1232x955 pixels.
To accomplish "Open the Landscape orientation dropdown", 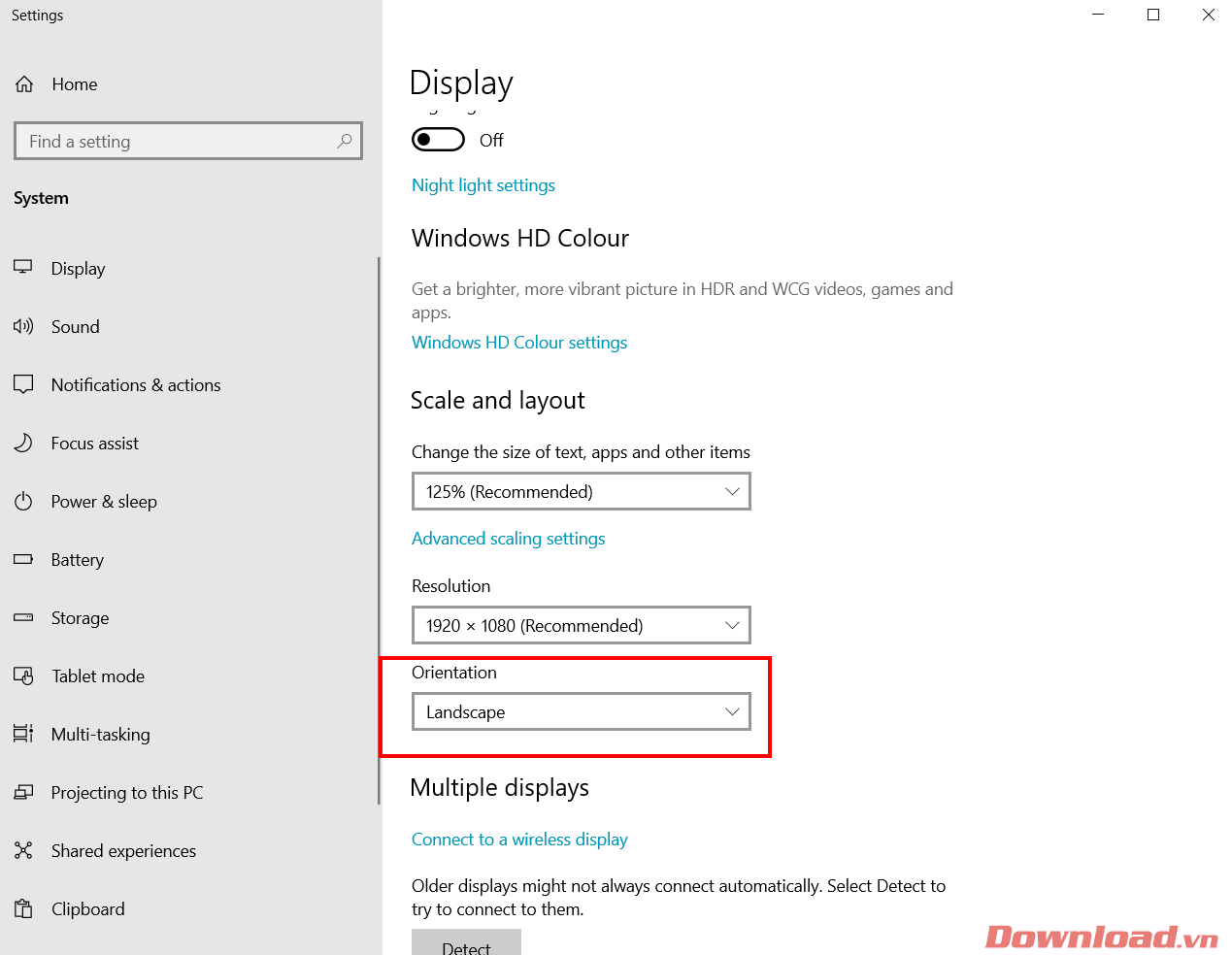I will pyautogui.click(x=581, y=712).
